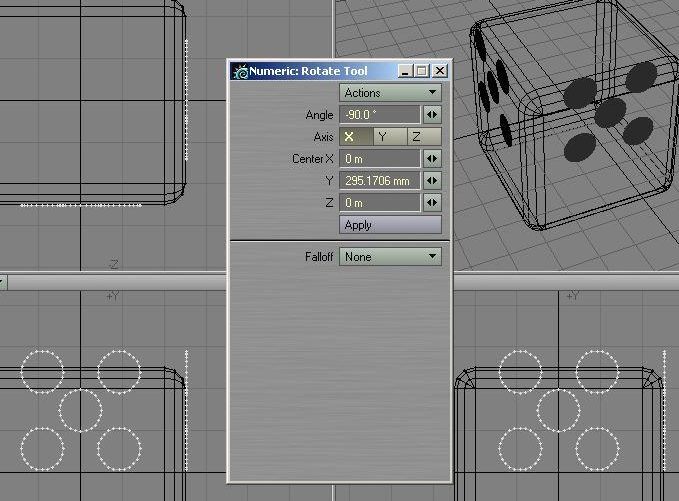Click the Center Z arrow stepper
Viewport: 679px width, 501px height.
[432, 203]
